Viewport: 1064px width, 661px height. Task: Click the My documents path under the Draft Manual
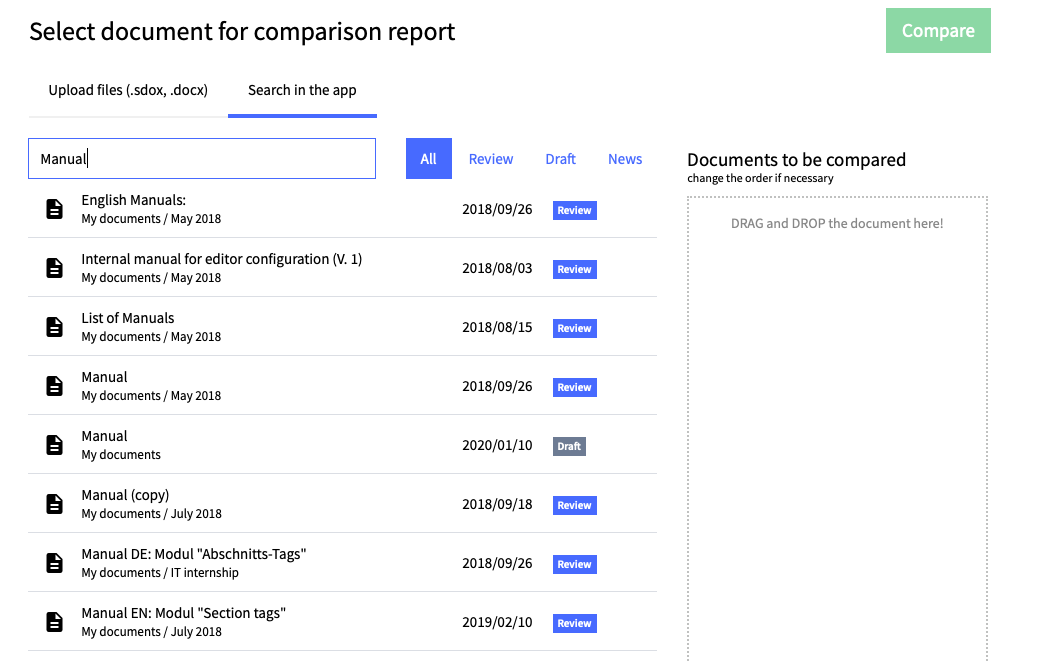(121, 455)
